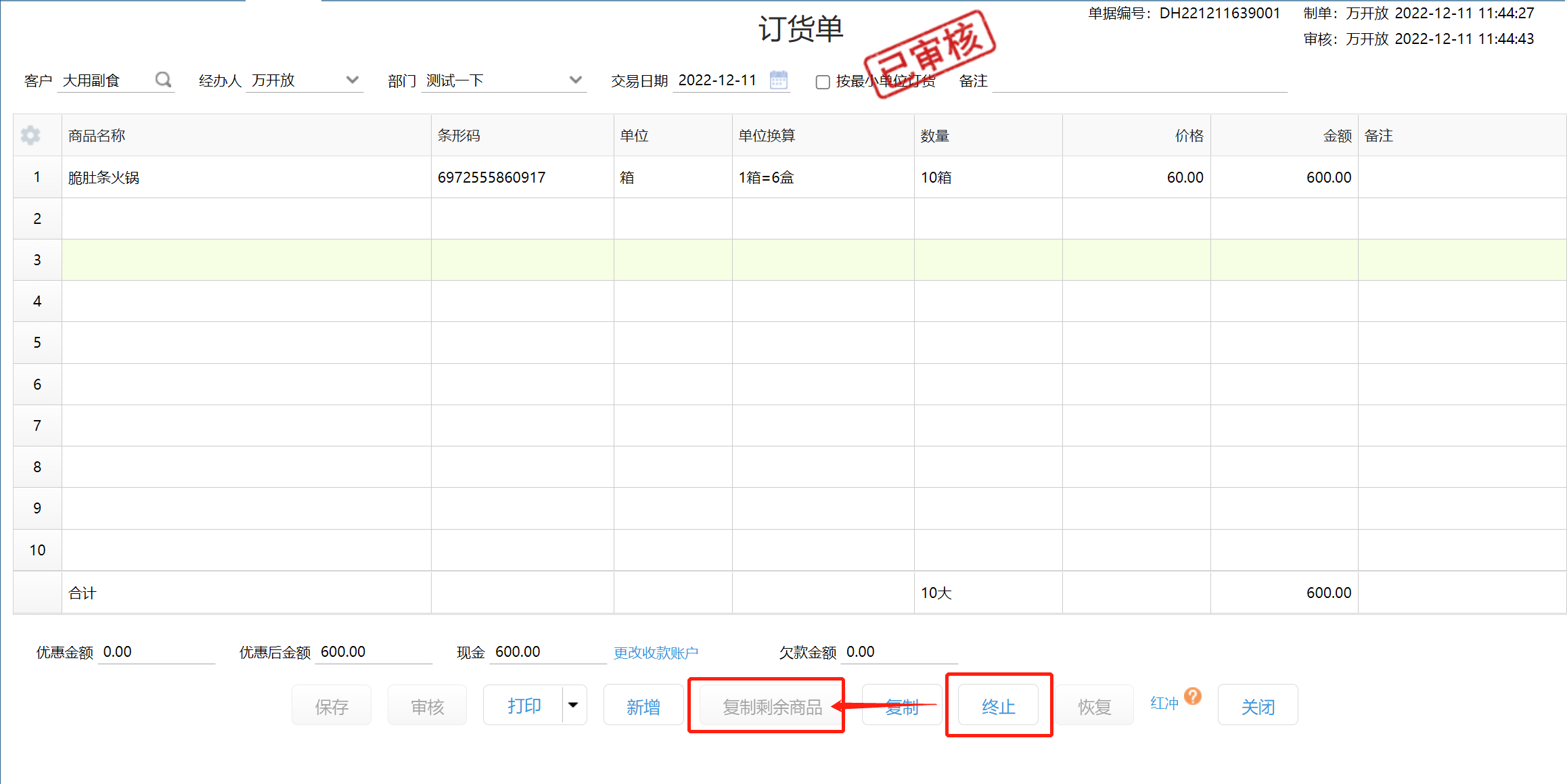Click the 打印 button
The width and height of the screenshot is (1567, 784).
(x=523, y=705)
